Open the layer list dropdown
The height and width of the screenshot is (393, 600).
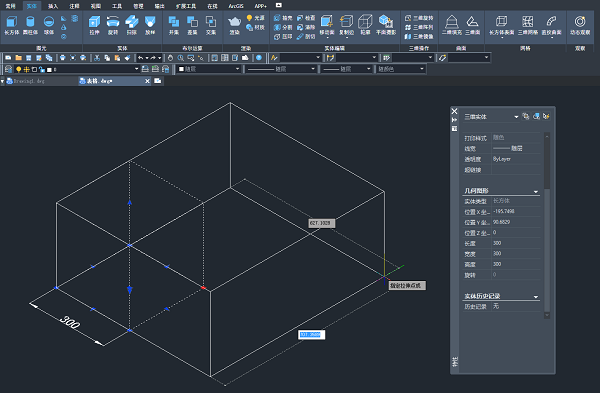136,69
